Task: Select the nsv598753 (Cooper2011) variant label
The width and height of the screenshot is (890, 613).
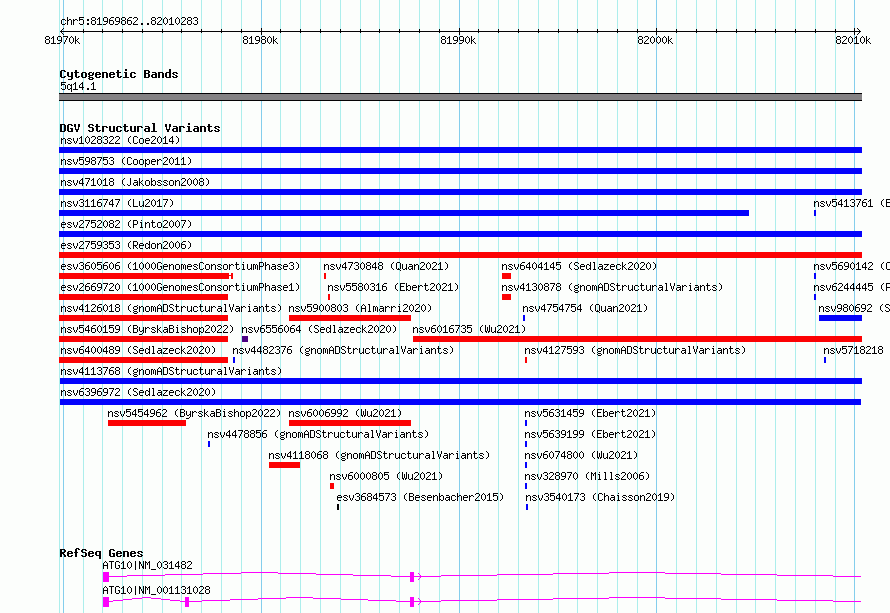Action: pos(126,161)
